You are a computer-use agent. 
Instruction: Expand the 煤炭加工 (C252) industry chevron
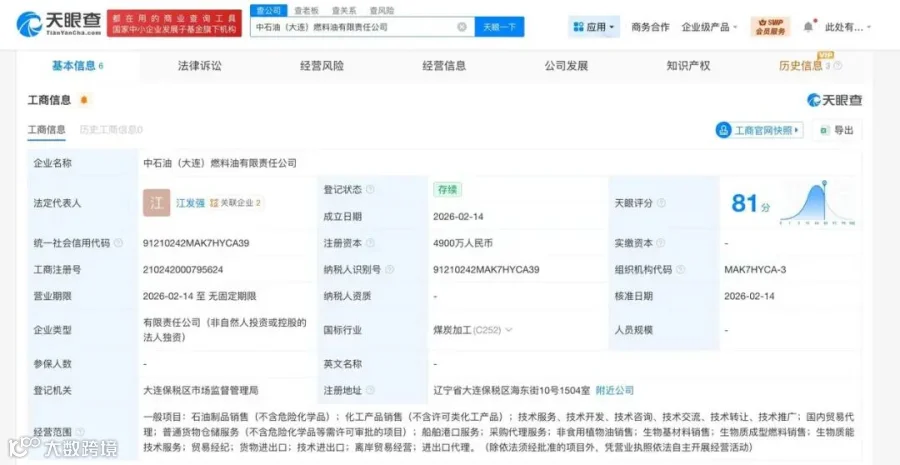pyautogui.click(x=509, y=330)
